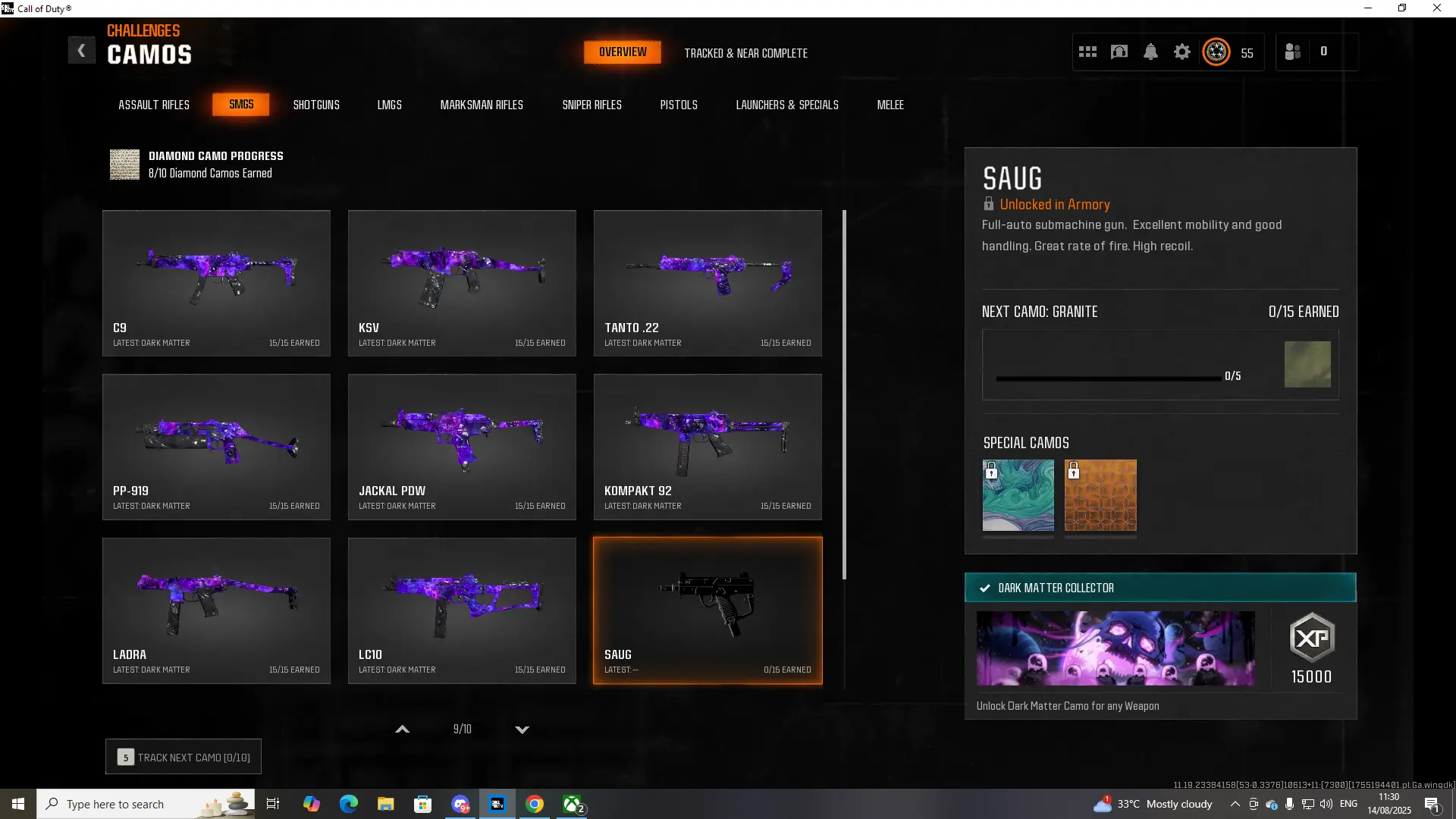Open settings gear icon

click(x=1181, y=52)
